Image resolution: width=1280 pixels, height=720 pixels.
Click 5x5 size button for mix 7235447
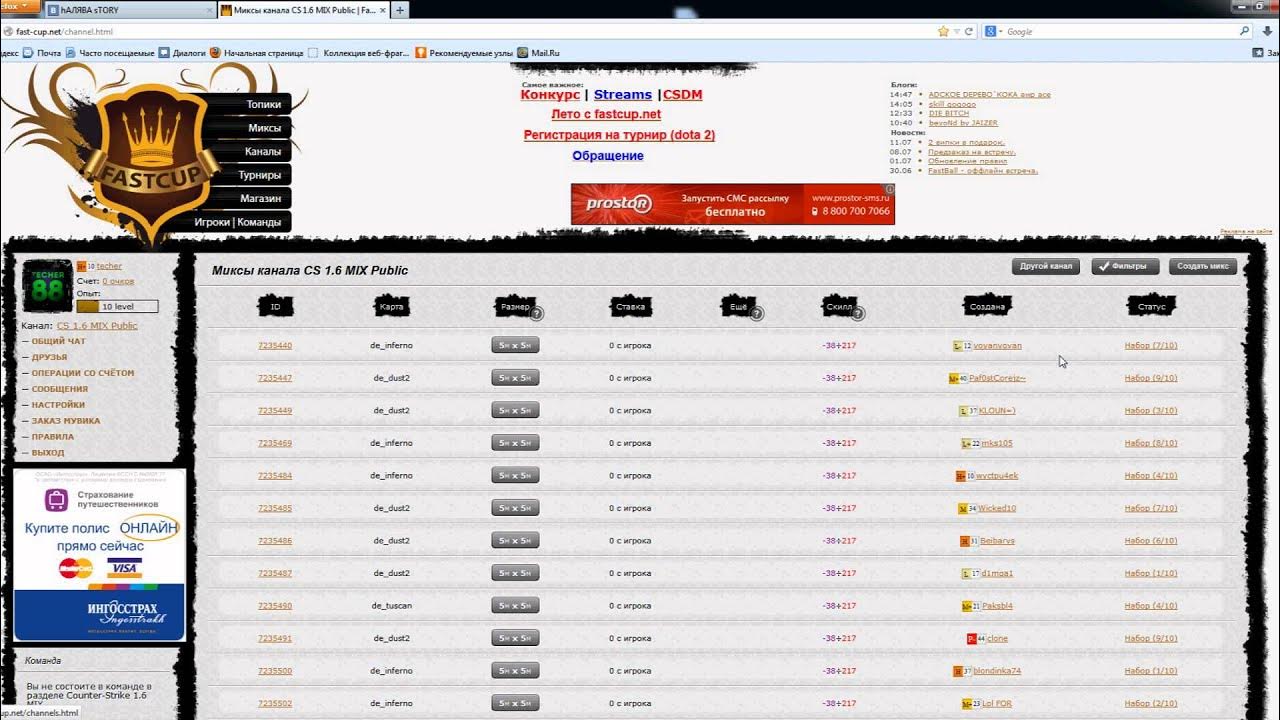[x=515, y=378]
